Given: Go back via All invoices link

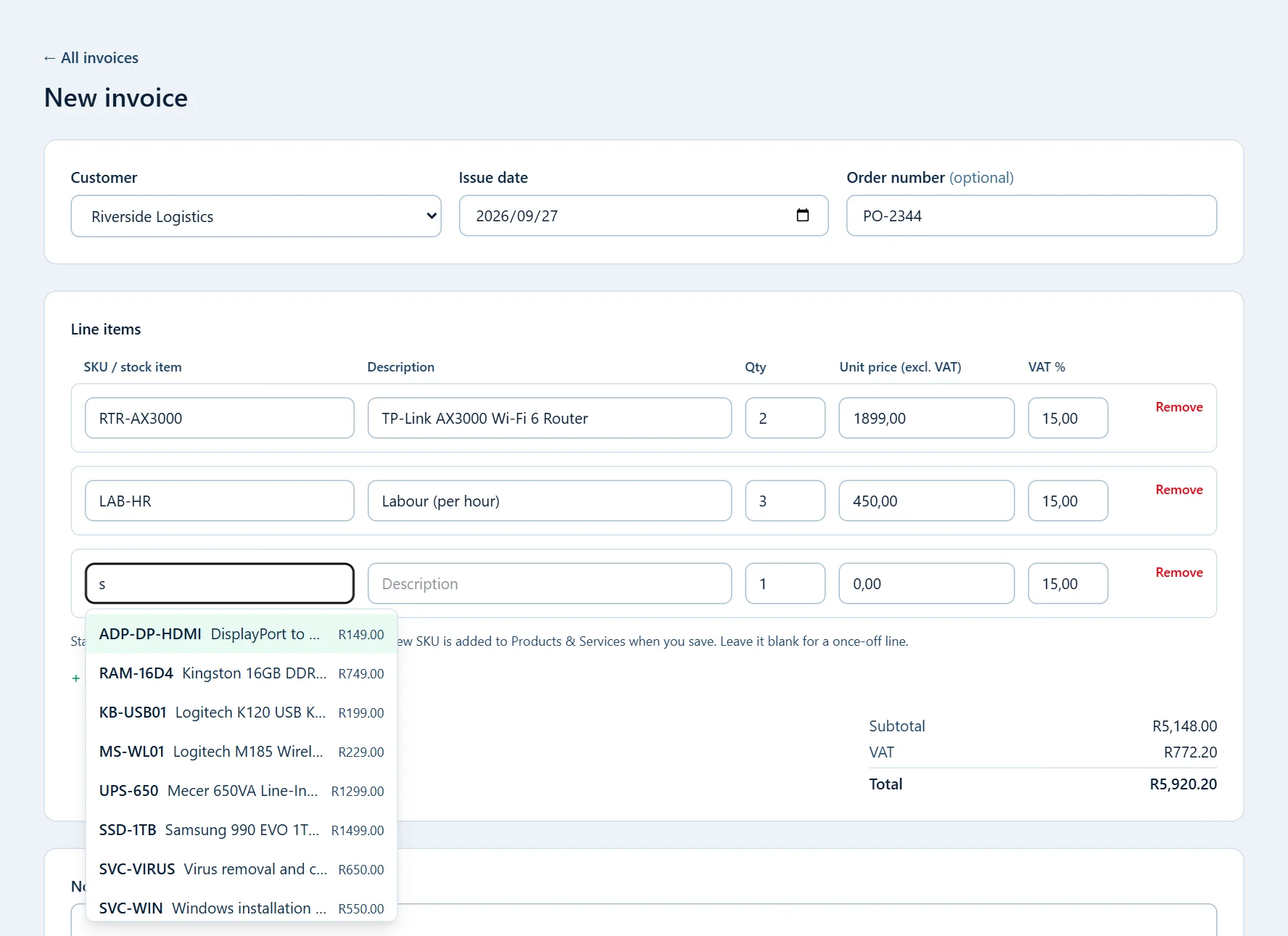Looking at the screenshot, I should (91, 58).
